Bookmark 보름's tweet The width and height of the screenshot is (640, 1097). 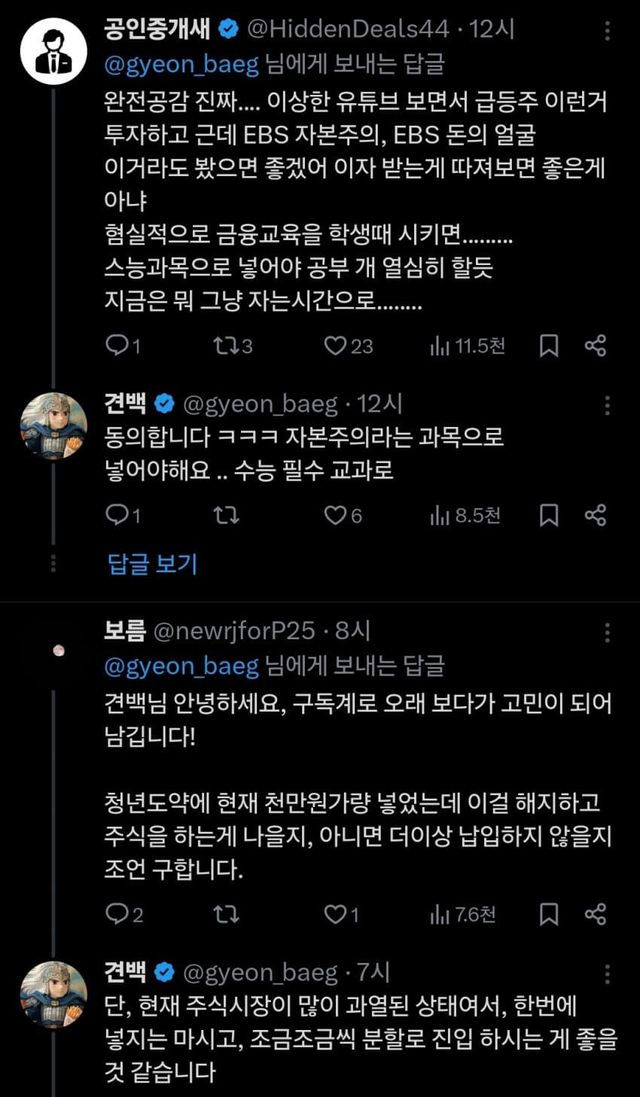click(x=549, y=914)
